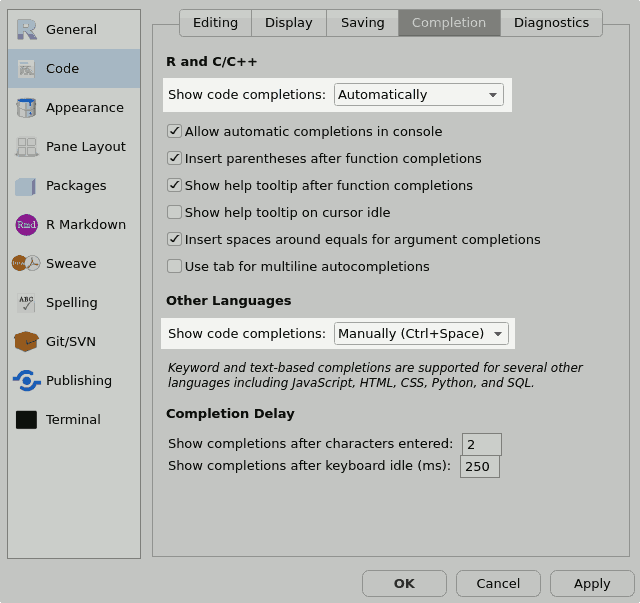
Task: Expand Other Languages completions dropdown
Action: 421,334
